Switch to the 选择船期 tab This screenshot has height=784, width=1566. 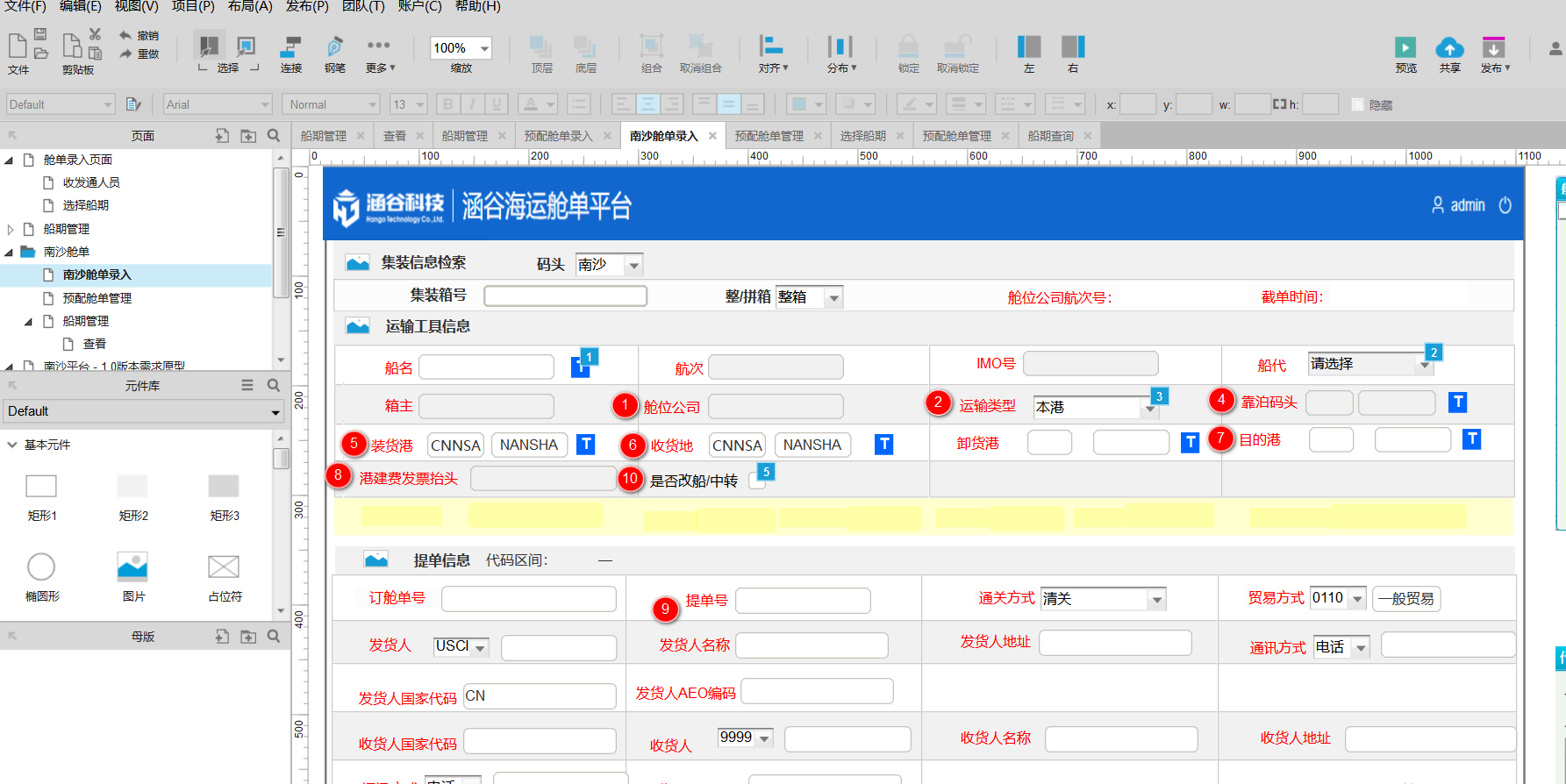point(862,136)
